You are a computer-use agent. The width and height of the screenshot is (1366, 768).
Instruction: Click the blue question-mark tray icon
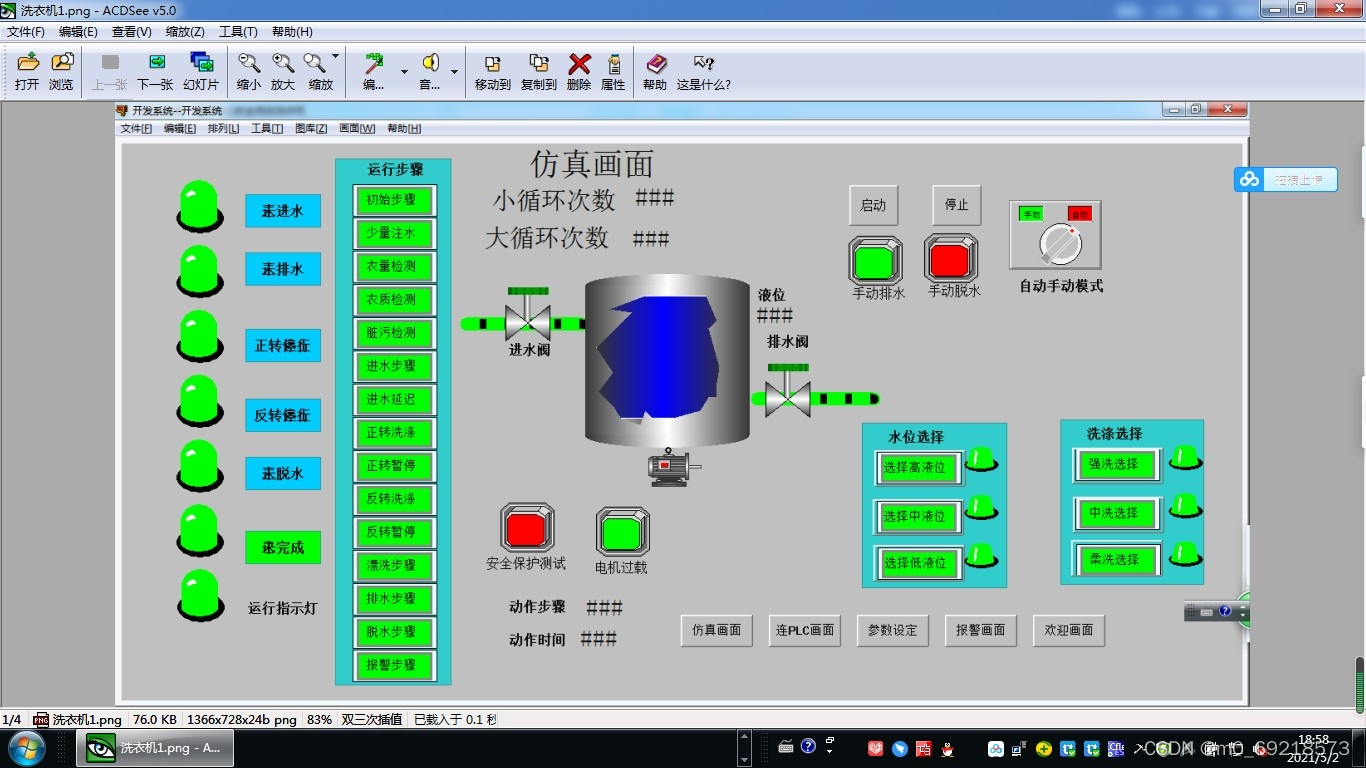808,746
